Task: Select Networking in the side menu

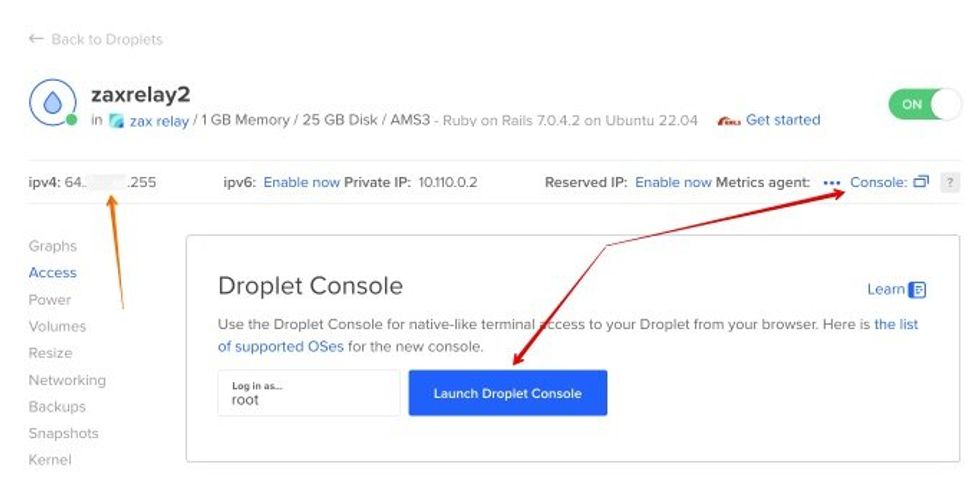Action: tap(67, 380)
